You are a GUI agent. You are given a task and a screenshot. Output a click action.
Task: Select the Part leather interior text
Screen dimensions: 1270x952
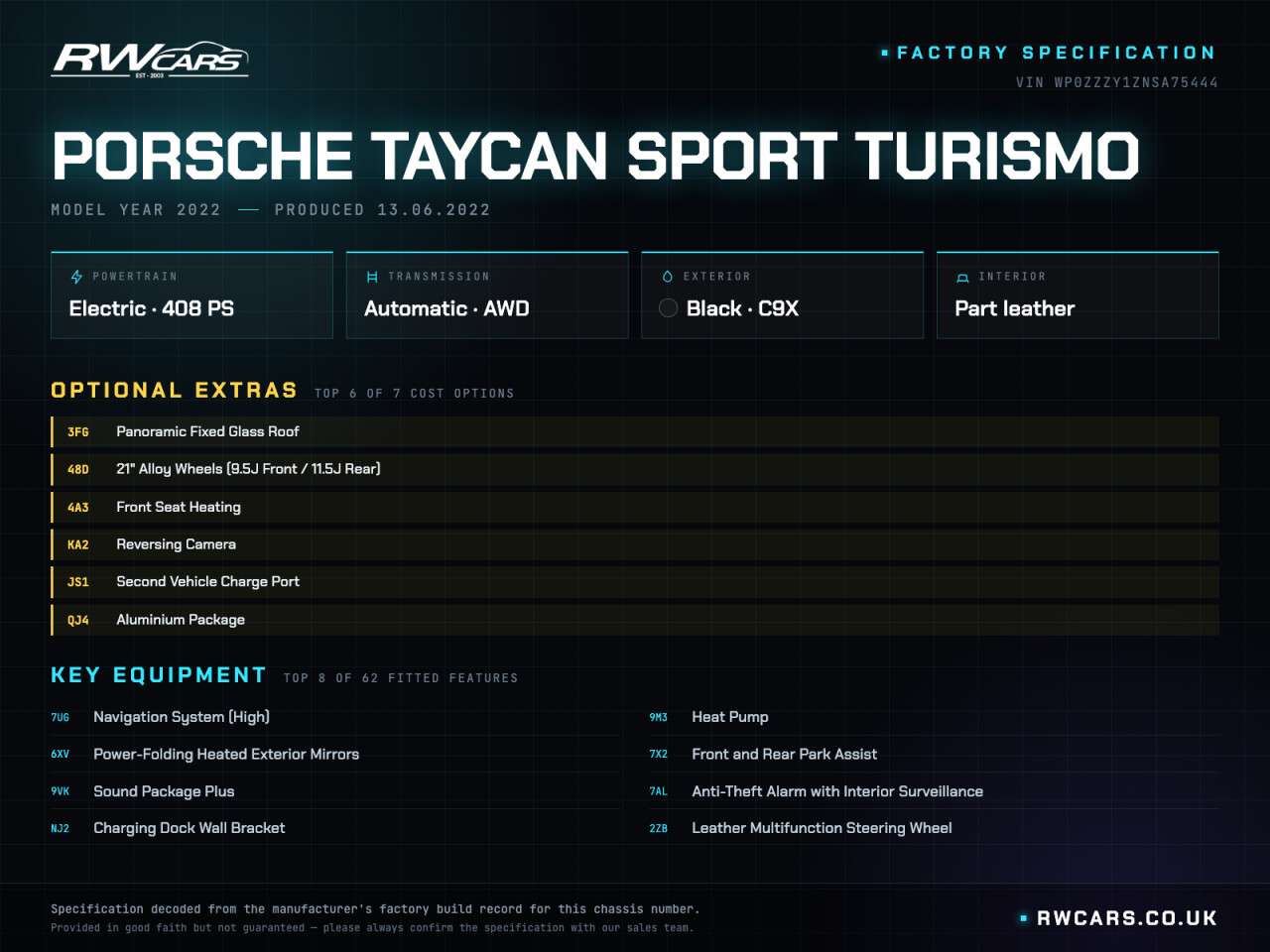1015,308
